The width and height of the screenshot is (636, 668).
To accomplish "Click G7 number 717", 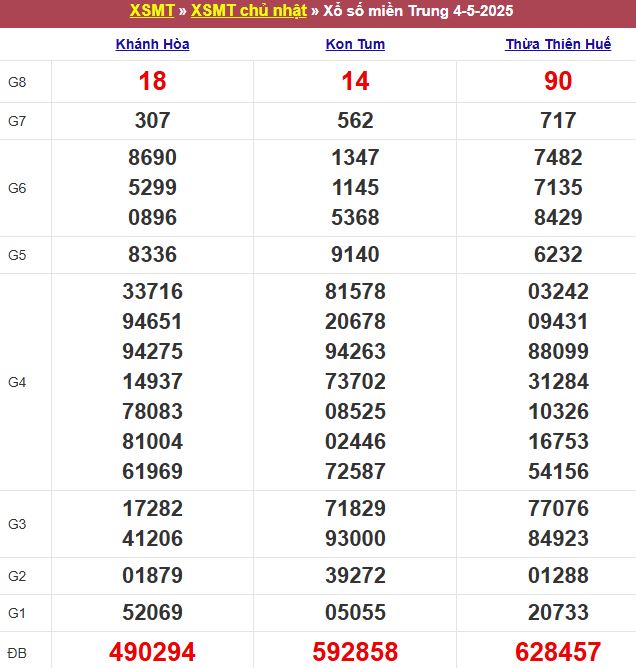I will coord(558,120).
